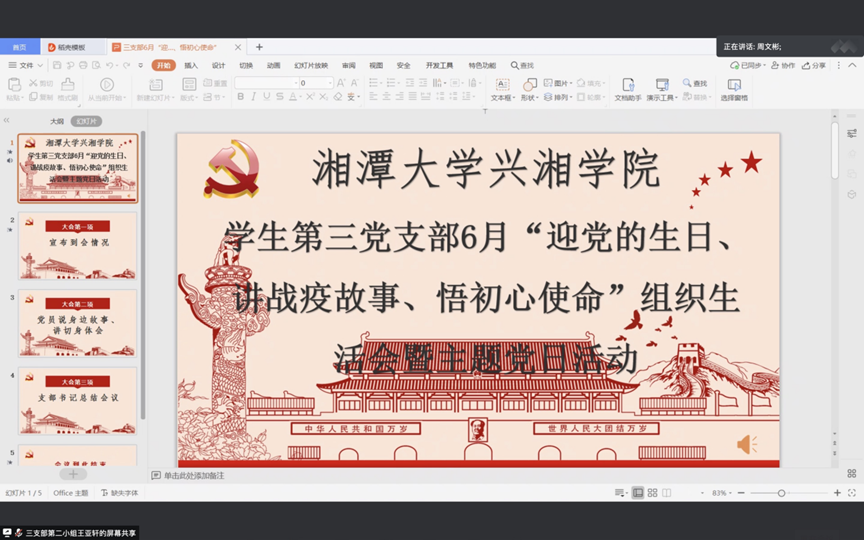Screen dimensions: 864x540
Task: Open the Review (审阅) ribbon tab
Action: point(348,65)
